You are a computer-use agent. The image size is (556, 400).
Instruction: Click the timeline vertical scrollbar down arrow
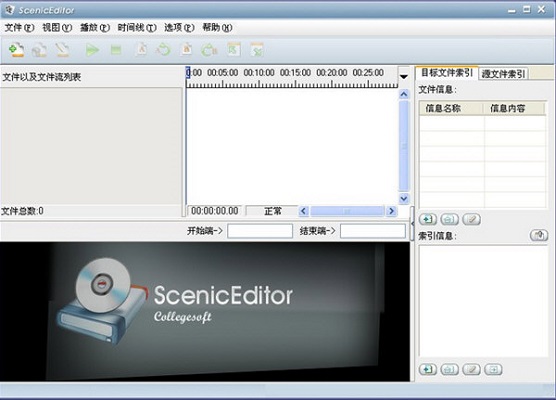(404, 199)
